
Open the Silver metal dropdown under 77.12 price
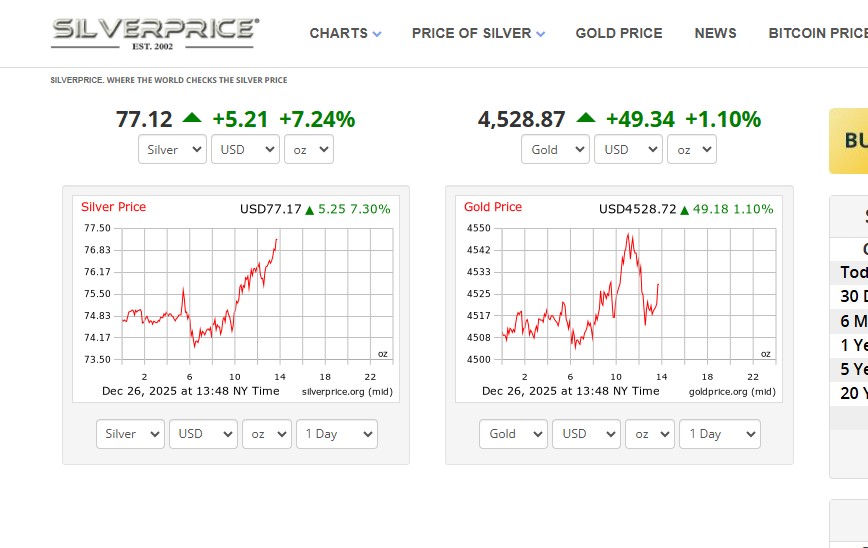tap(172, 149)
